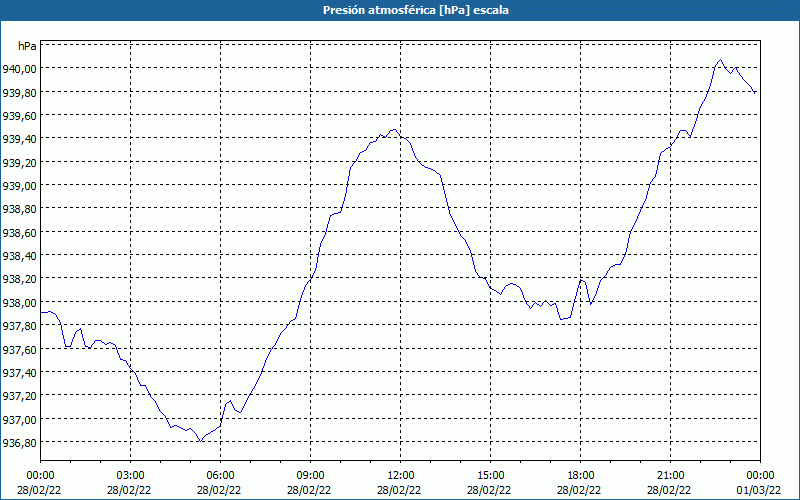Click the 12:00 time axis label
Image resolution: width=800 pixels, height=500 pixels.
coord(401,476)
